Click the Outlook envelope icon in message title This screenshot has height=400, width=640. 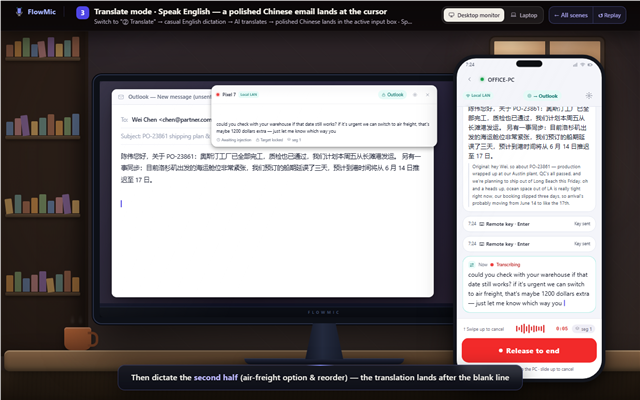[121, 97]
